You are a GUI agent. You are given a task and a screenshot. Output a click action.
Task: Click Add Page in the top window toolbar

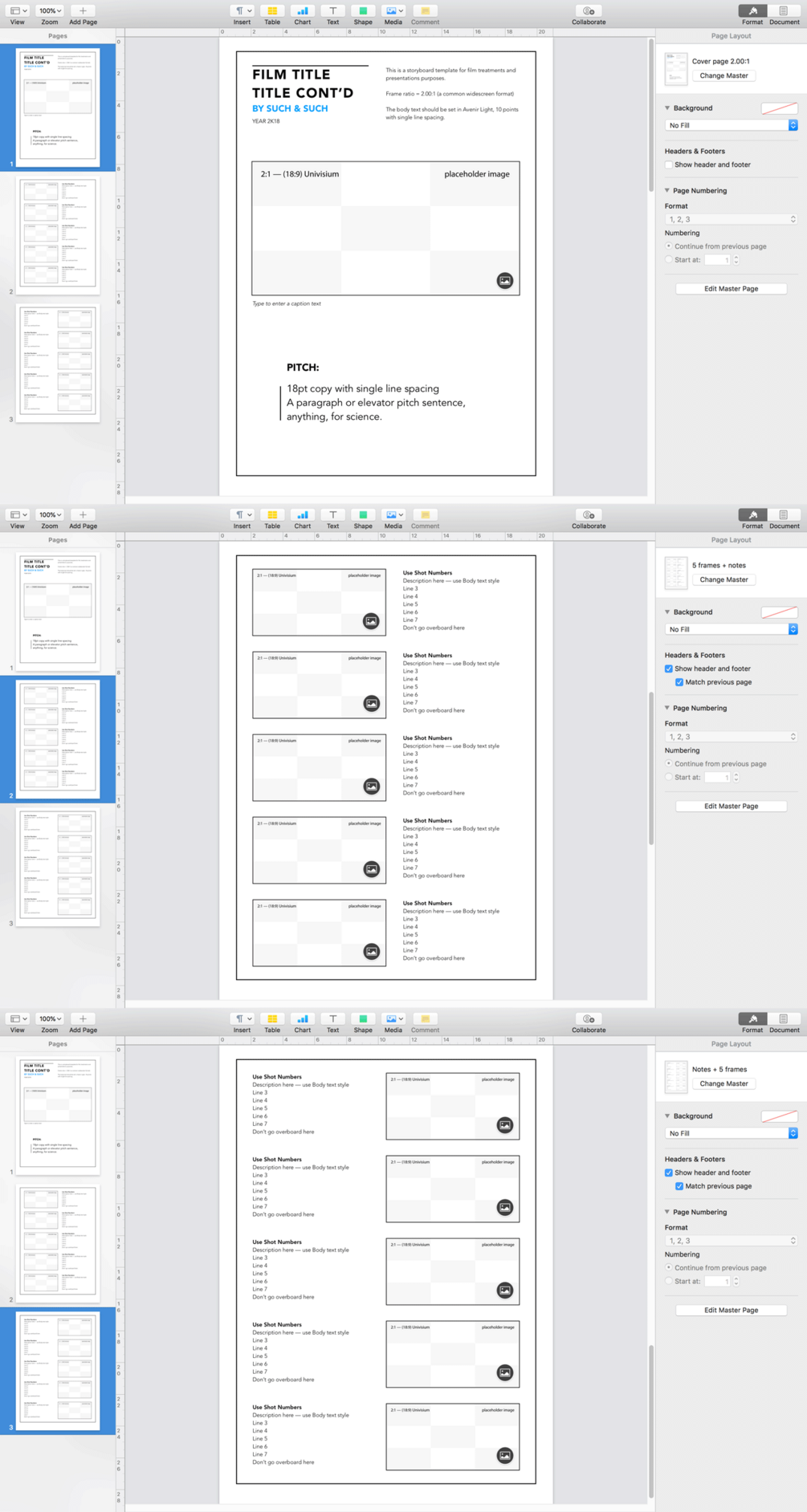coord(83,11)
